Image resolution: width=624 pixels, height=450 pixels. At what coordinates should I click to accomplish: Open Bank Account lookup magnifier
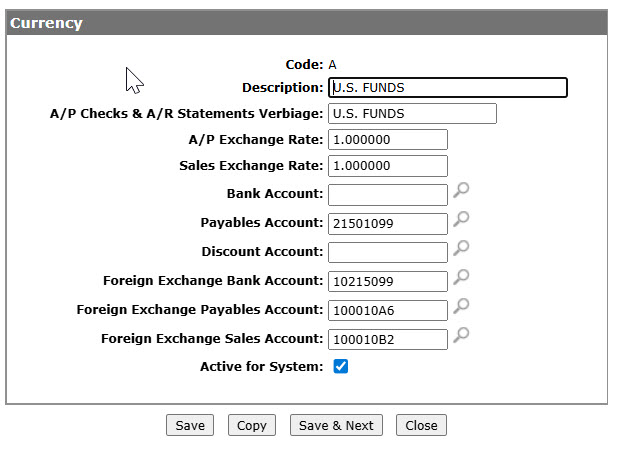461,190
